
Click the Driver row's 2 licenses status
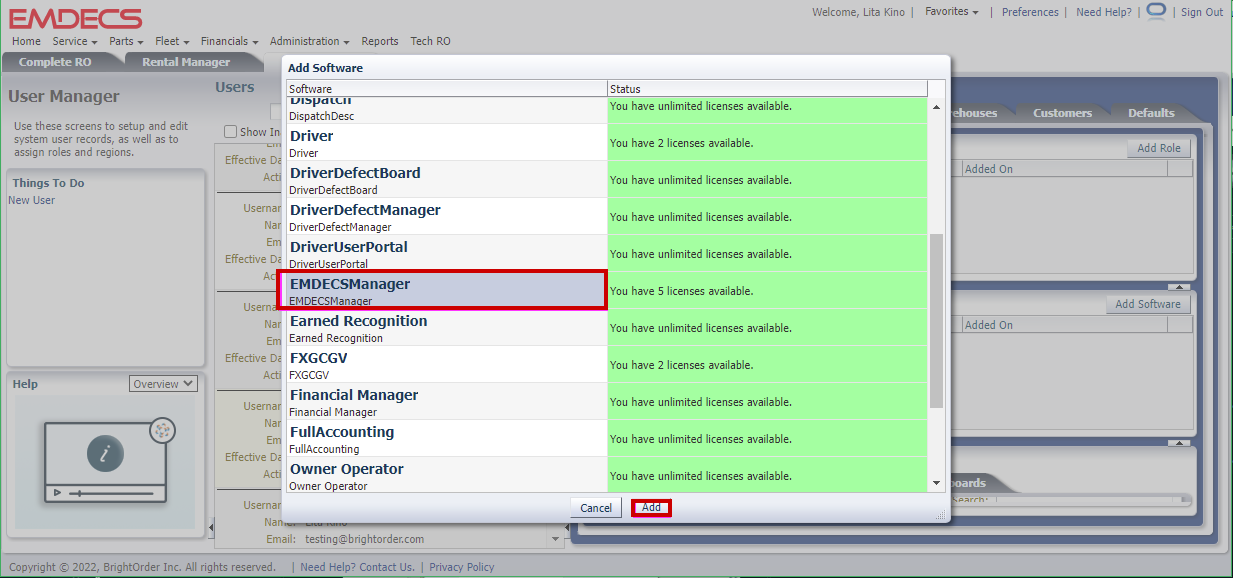(681, 143)
